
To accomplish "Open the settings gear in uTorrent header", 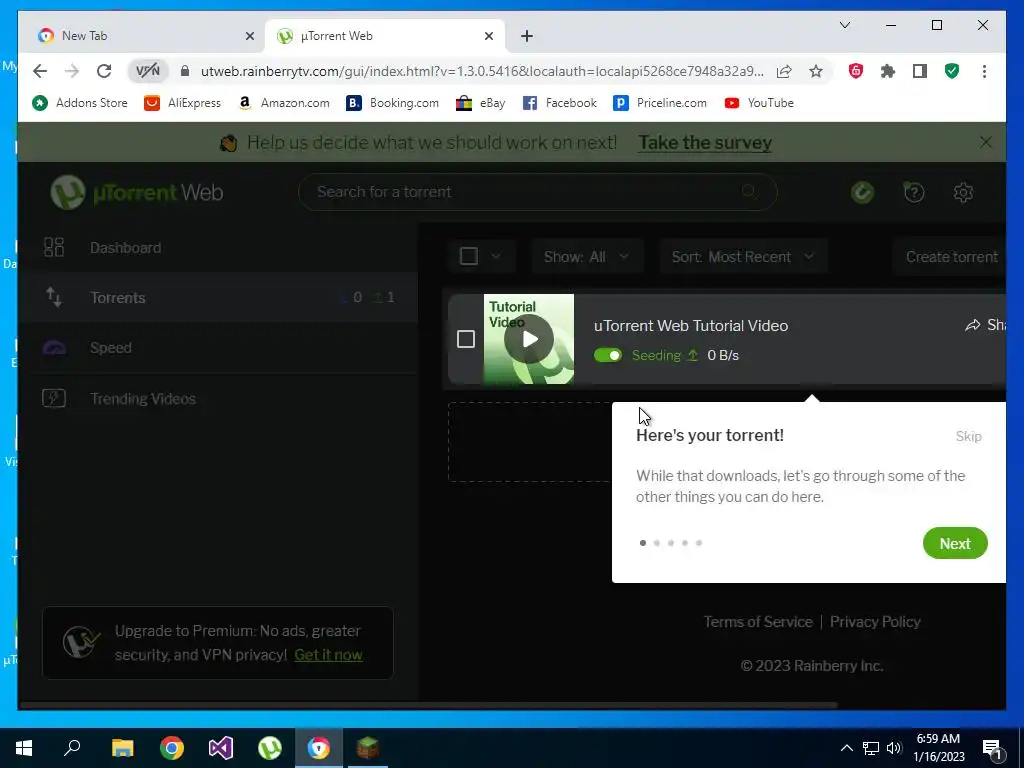I will pyautogui.click(x=963, y=193).
